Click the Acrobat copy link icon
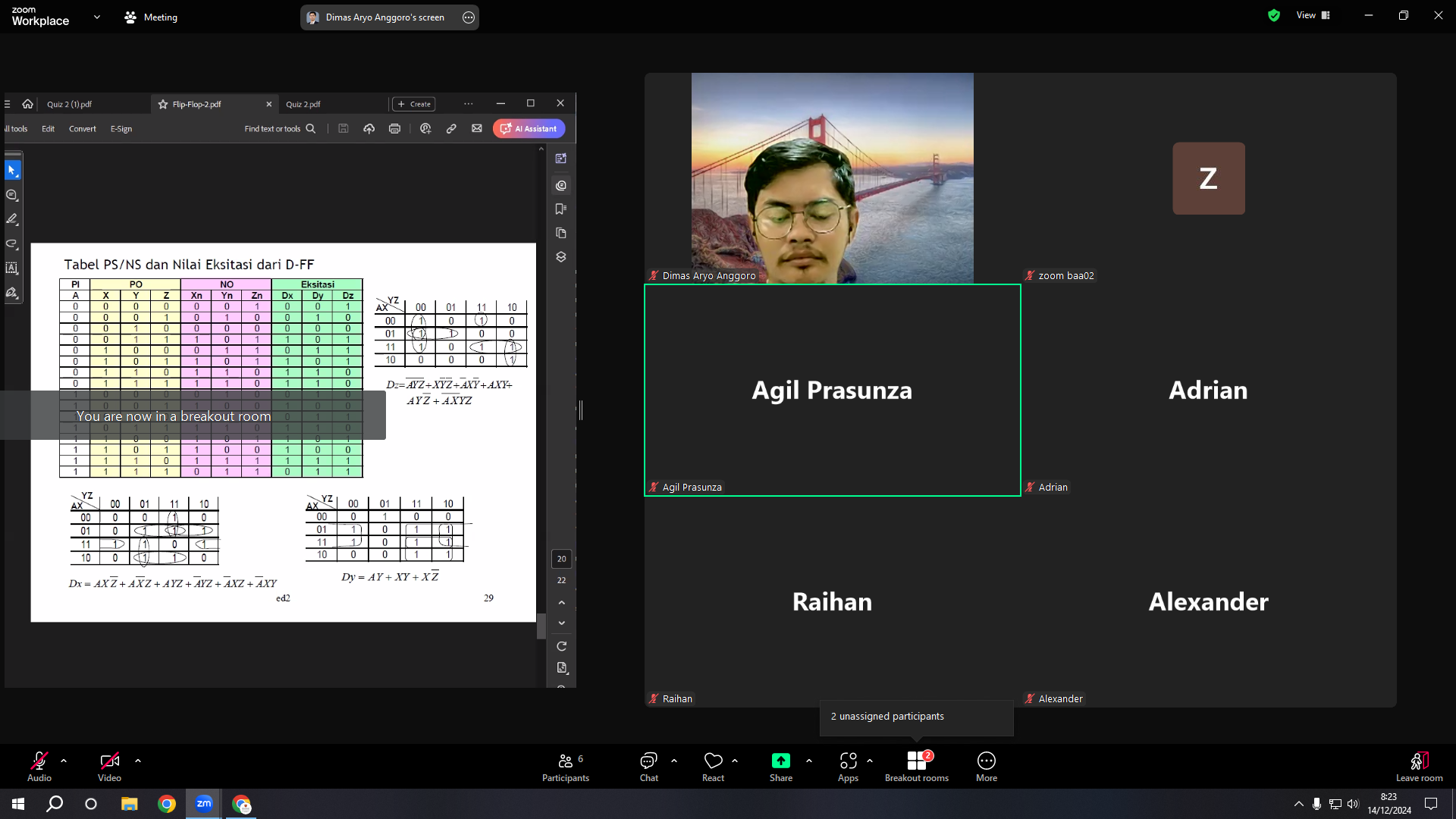Viewport: 1456px width, 819px height. tap(451, 129)
